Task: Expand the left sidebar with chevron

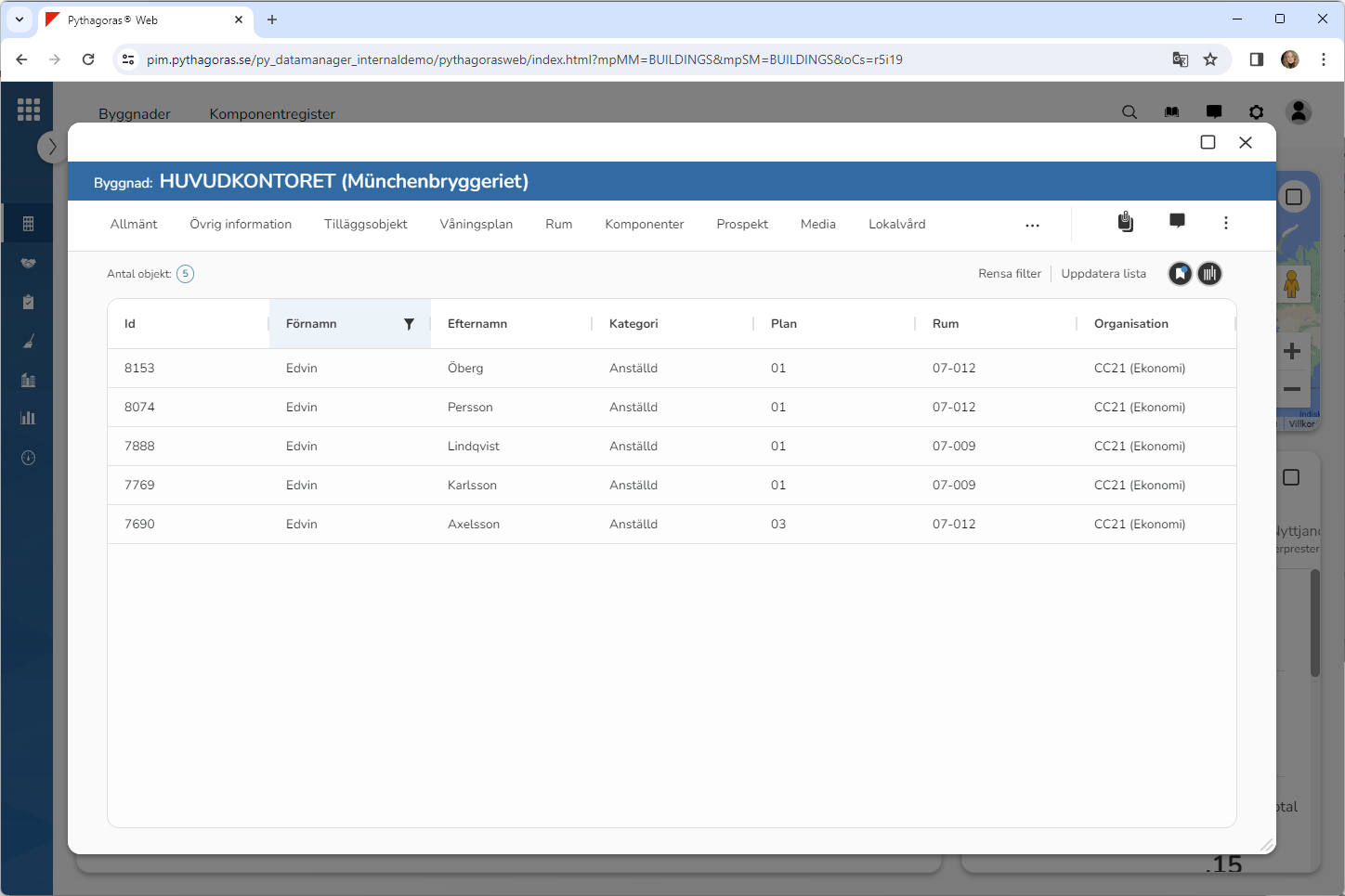Action: point(52,147)
